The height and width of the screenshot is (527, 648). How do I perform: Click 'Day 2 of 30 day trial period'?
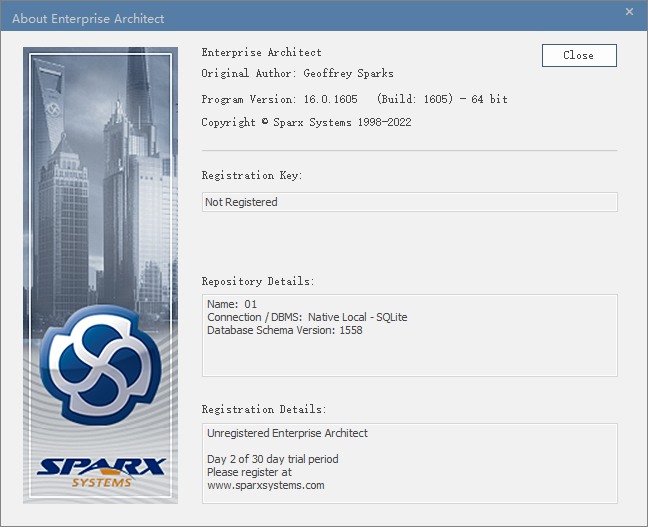(273, 459)
